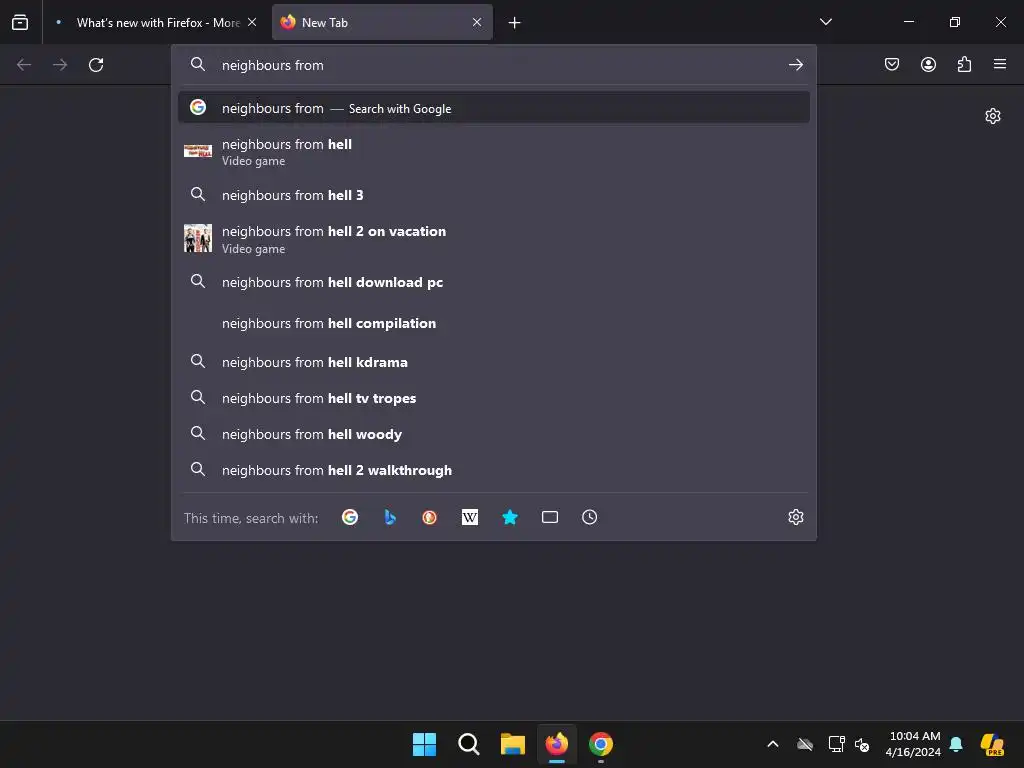Search this time with Bing
Image resolution: width=1024 pixels, height=768 pixels.
coord(390,517)
